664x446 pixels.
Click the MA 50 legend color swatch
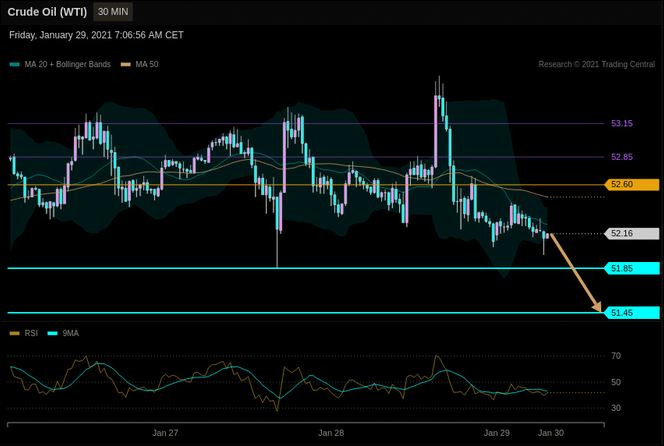click(126, 64)
